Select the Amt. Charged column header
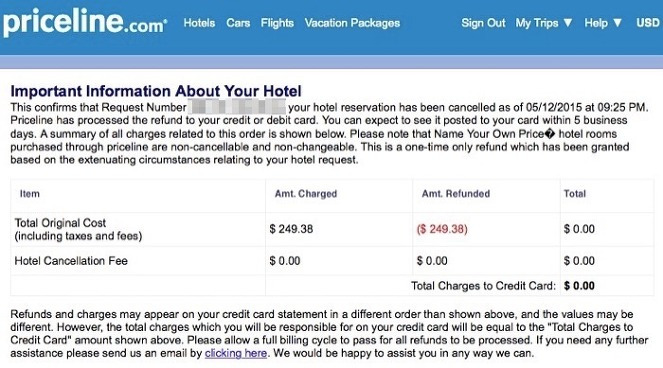The height and width of the screenshot is (368, 663). coord(306,194)
